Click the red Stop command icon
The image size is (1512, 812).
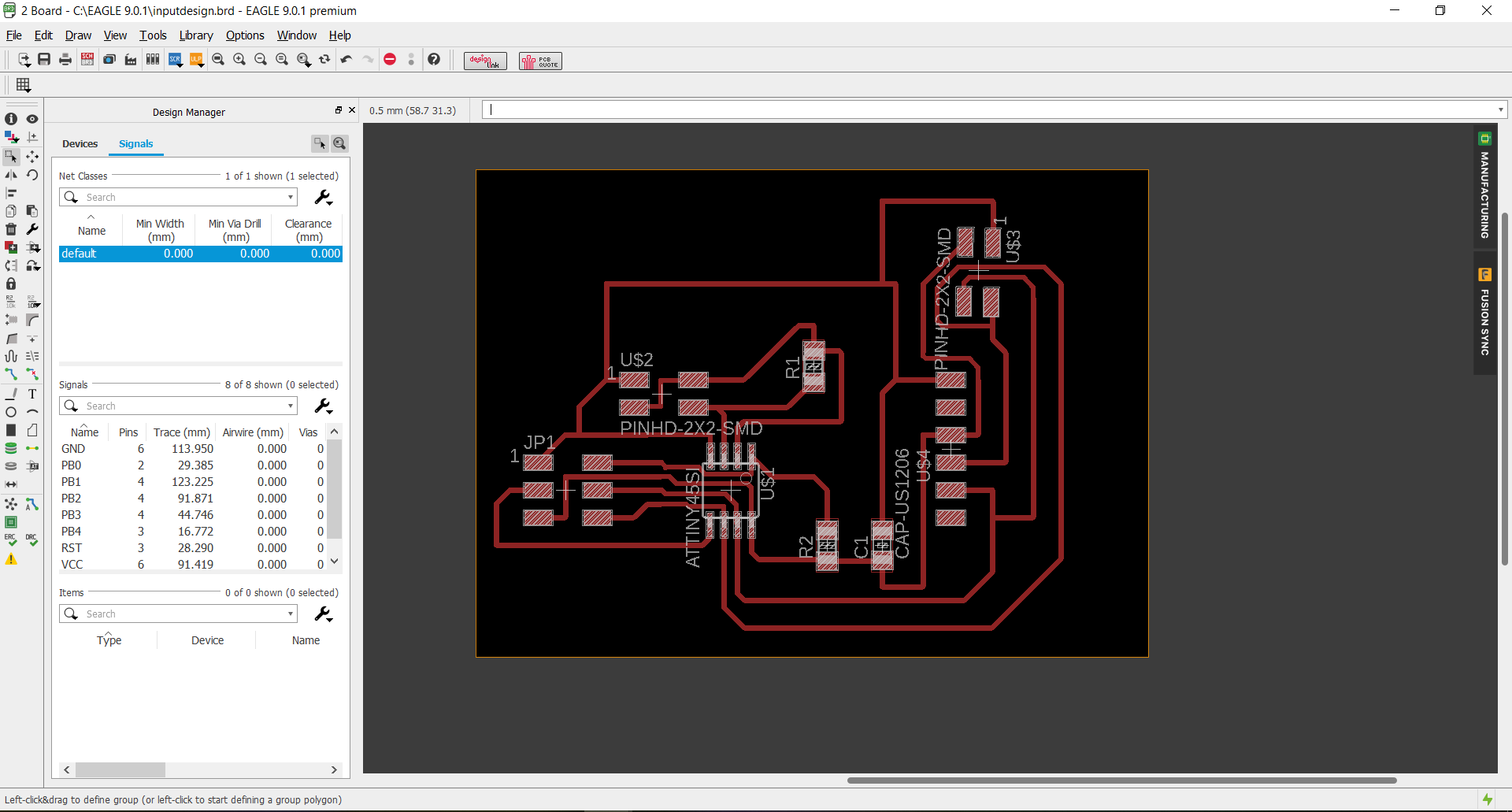(x=390, y=60)
